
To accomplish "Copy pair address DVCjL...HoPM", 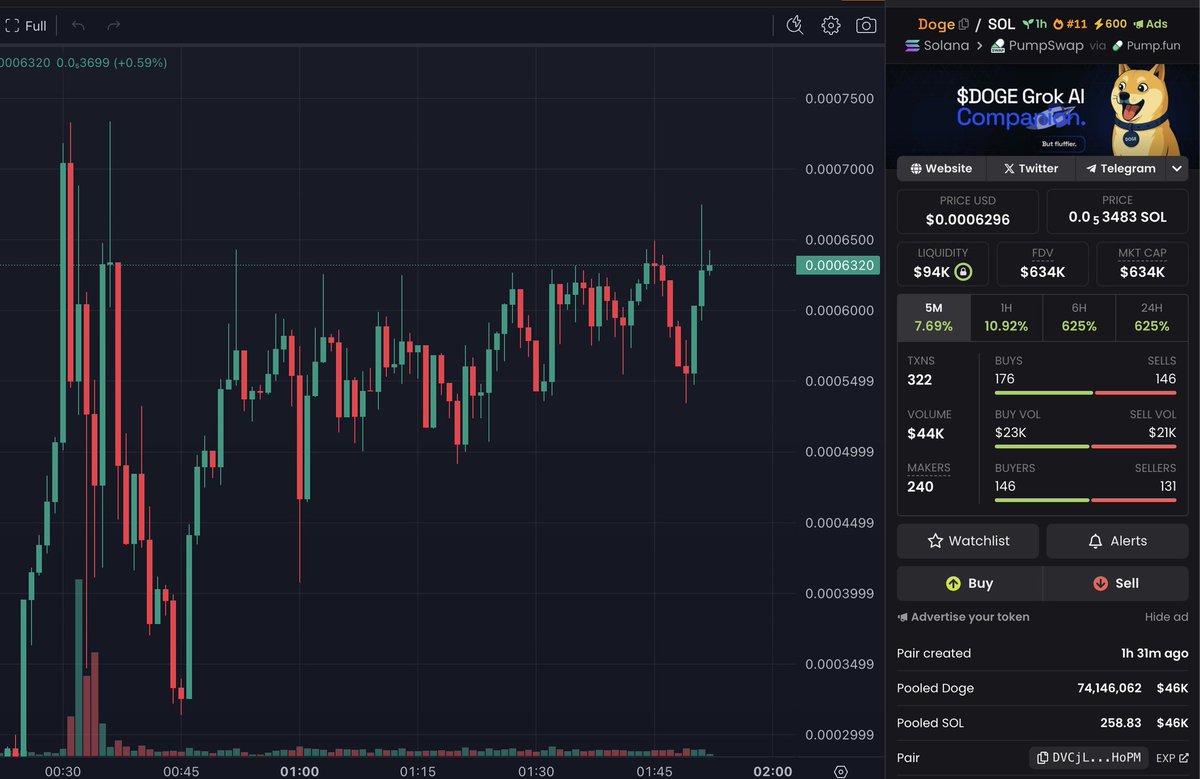I will coord(1088,758).
